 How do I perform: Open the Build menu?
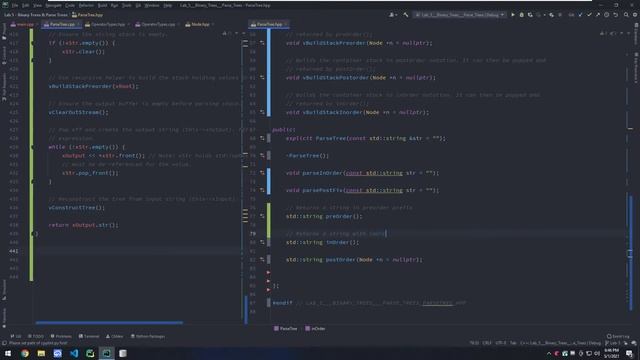click(x=102, y=5)
